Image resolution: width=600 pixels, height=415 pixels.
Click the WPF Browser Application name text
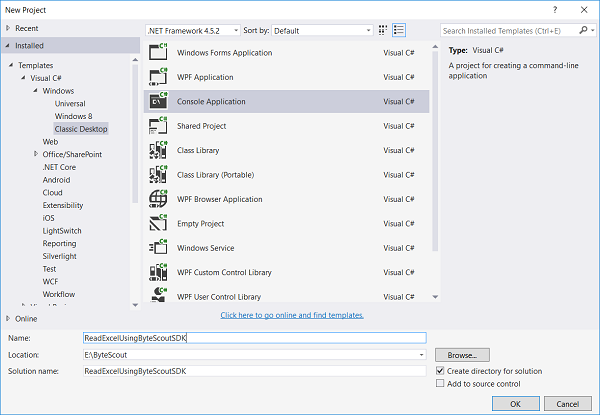[220, 199]
